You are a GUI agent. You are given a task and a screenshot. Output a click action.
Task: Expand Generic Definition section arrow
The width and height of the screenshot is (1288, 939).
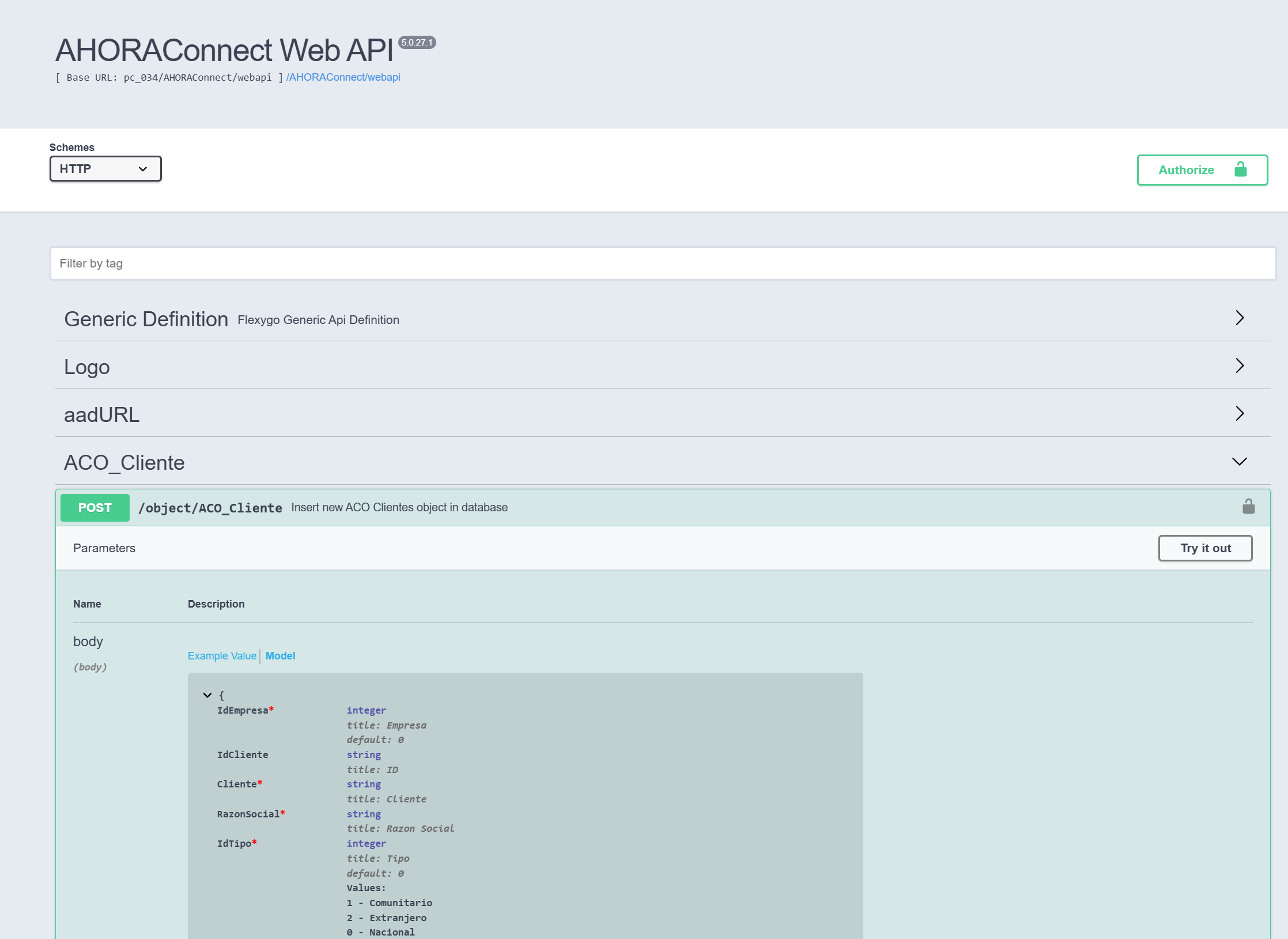(x=1240, y=318)
